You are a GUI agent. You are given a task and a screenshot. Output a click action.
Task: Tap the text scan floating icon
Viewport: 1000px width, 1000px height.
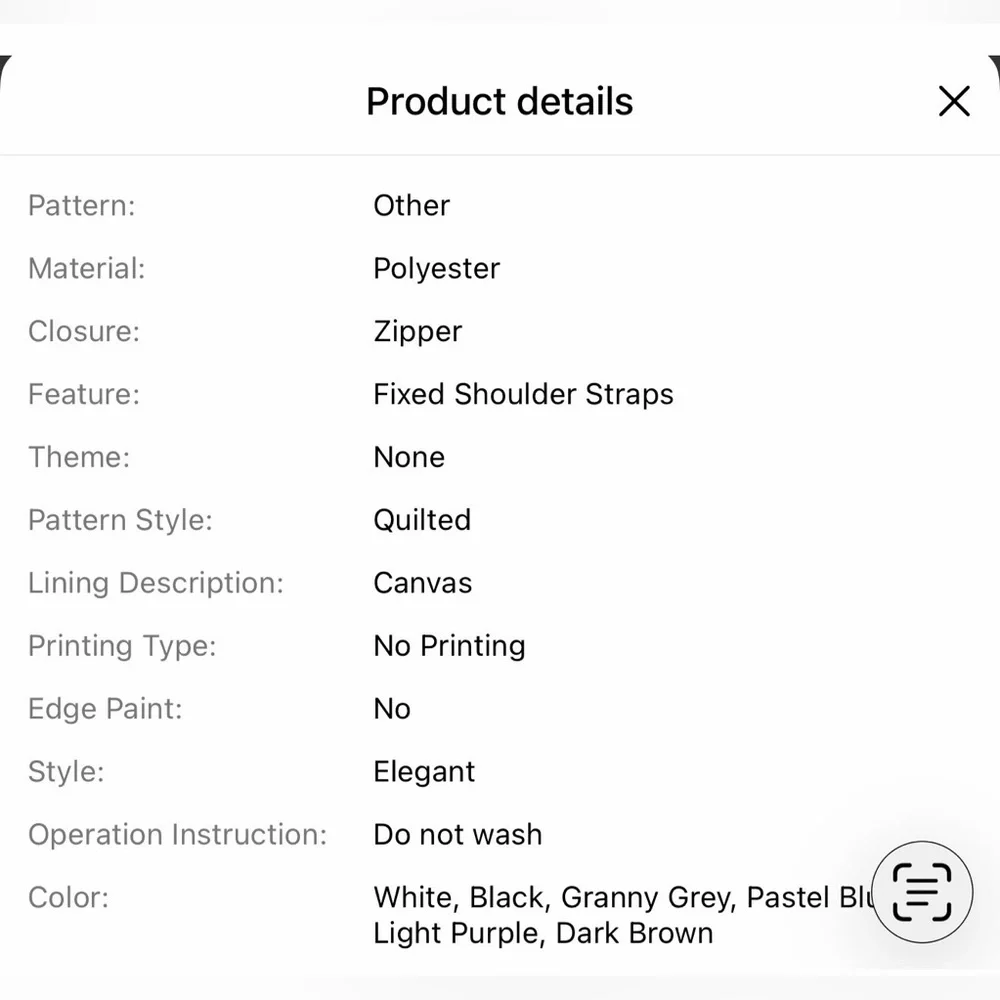coord(921,891)
